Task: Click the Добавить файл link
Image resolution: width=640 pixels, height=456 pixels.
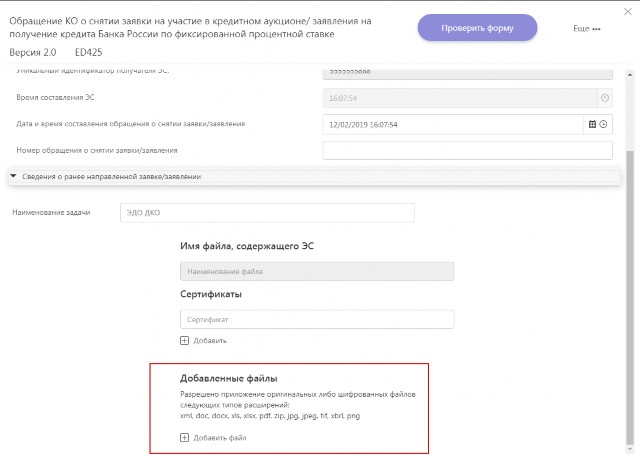Action: coord(220,438)
